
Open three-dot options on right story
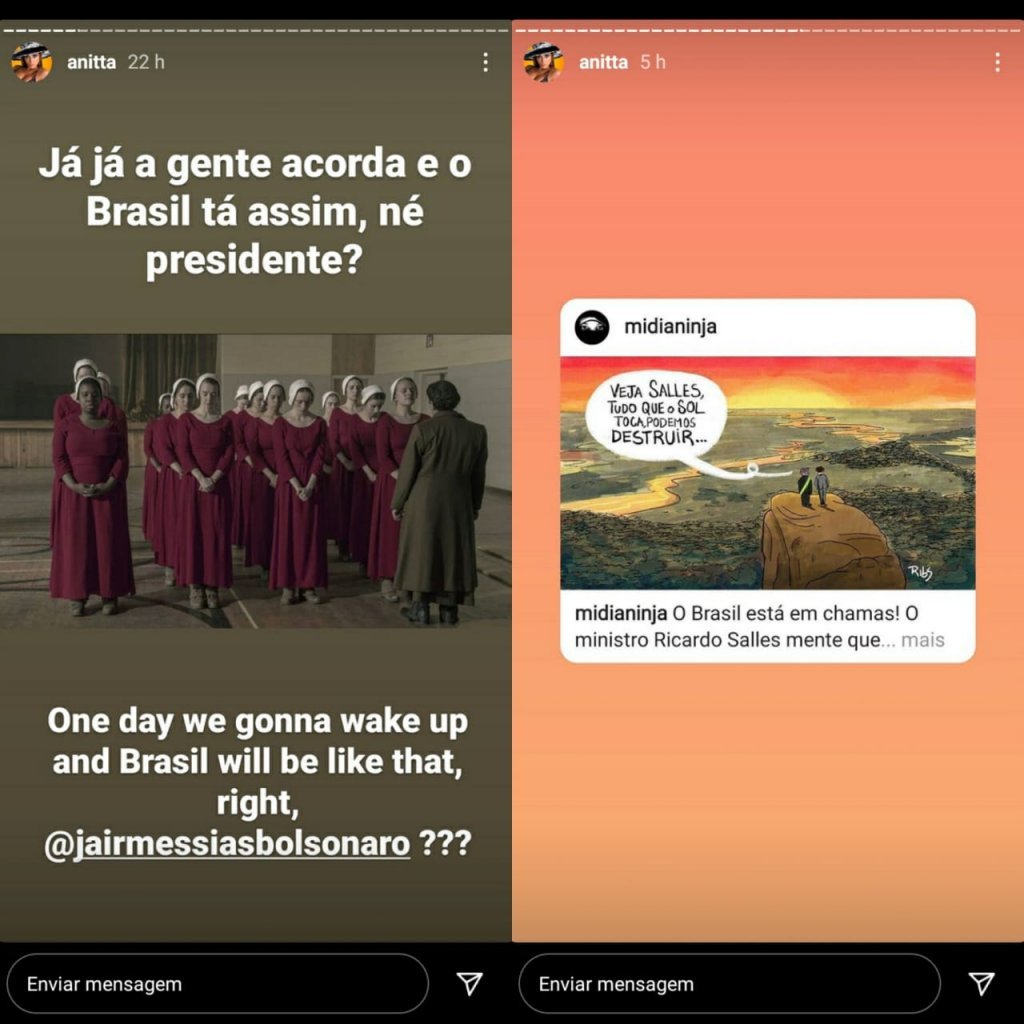[997, 62]
